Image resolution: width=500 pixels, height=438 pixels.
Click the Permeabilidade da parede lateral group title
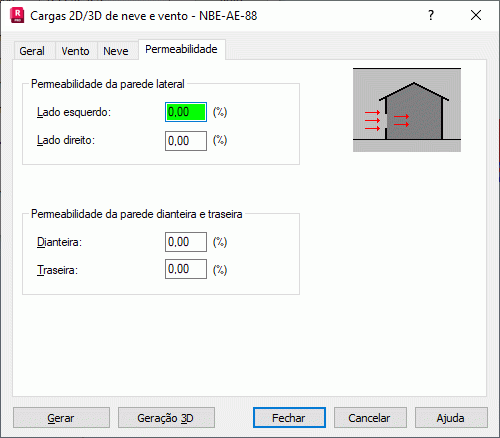[108, 84]
